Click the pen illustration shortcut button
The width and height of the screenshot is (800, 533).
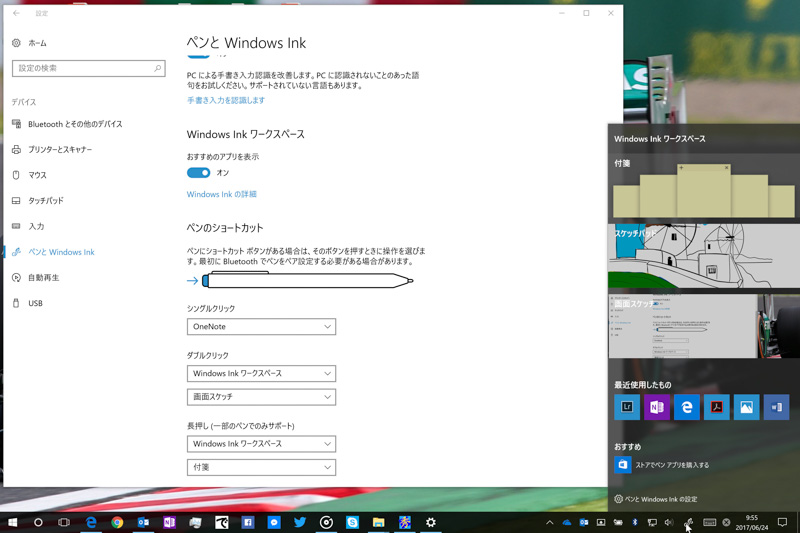pos(206,280)
